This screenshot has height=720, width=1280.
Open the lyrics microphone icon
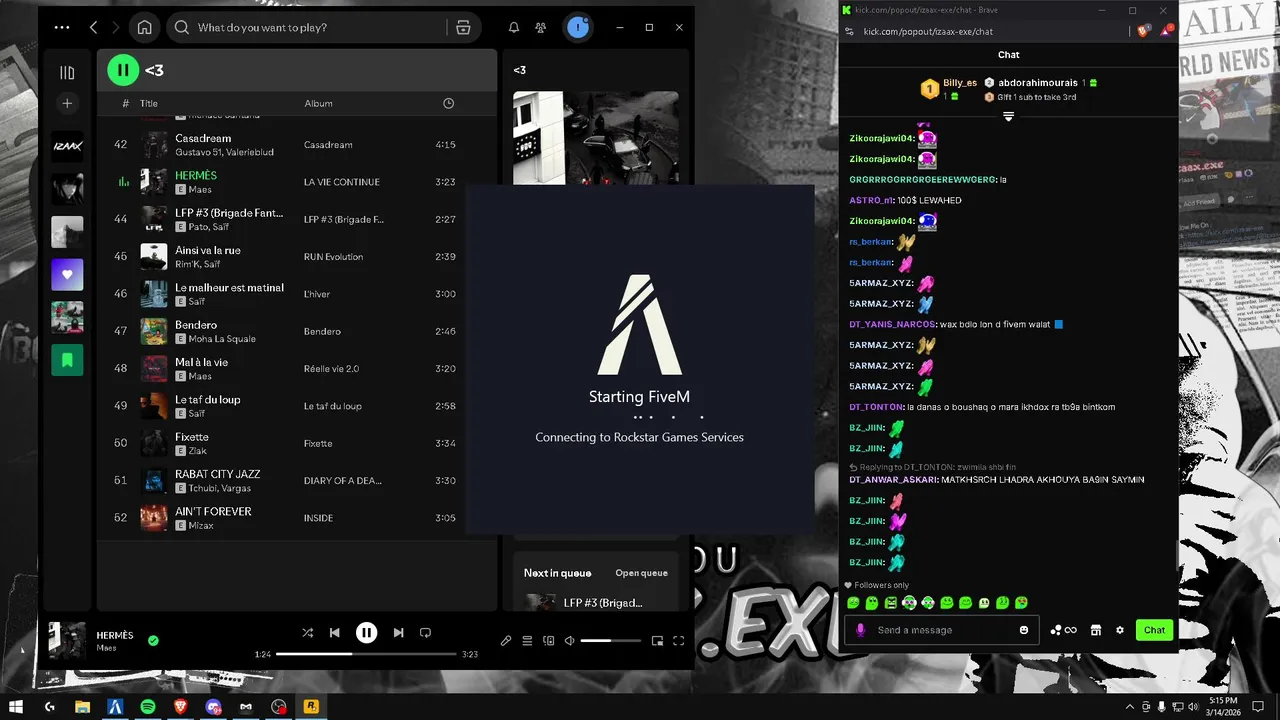[506, 641]
